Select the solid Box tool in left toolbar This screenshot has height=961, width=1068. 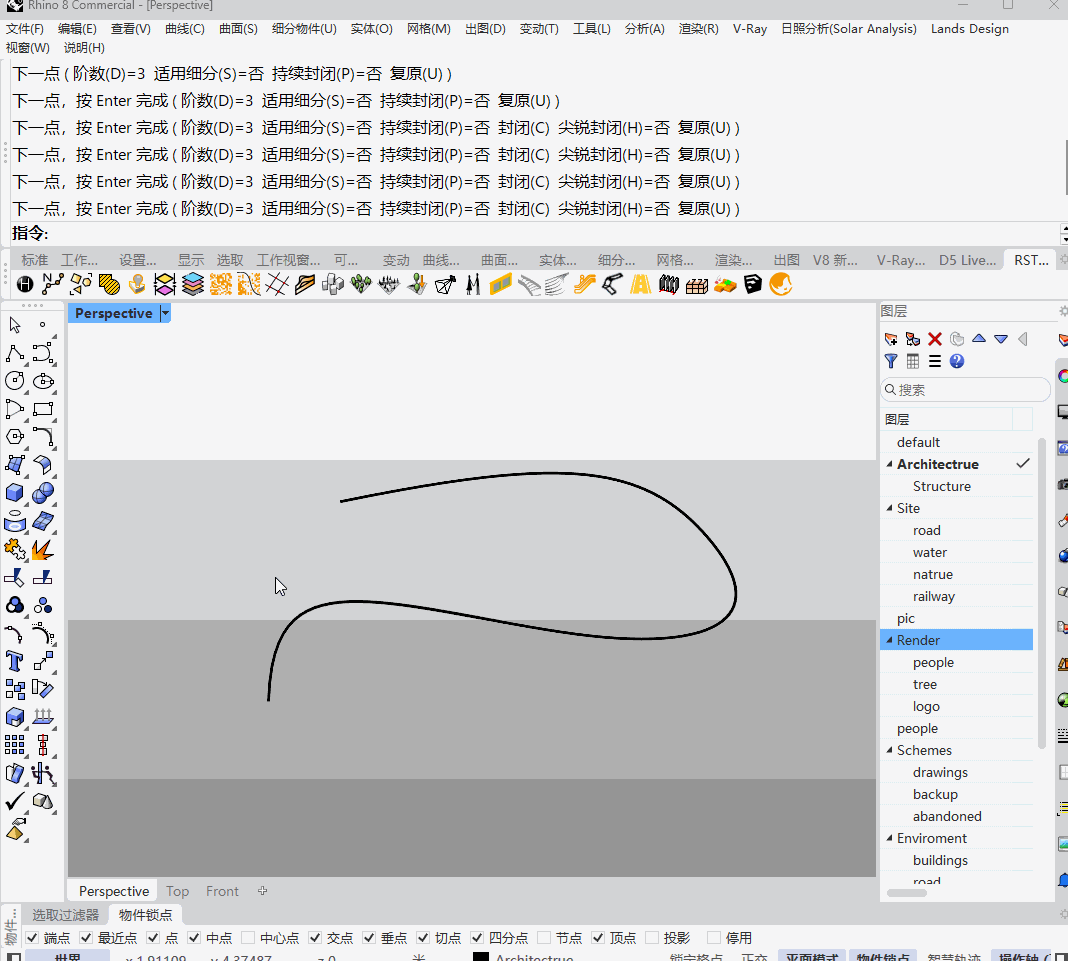(x=15, y=493)
